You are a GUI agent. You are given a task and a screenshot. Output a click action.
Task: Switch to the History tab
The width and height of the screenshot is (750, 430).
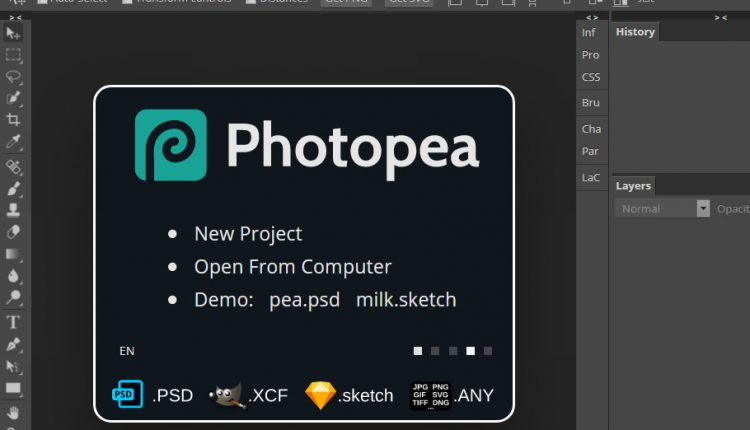pyautogui.click(x=635, y=32)
